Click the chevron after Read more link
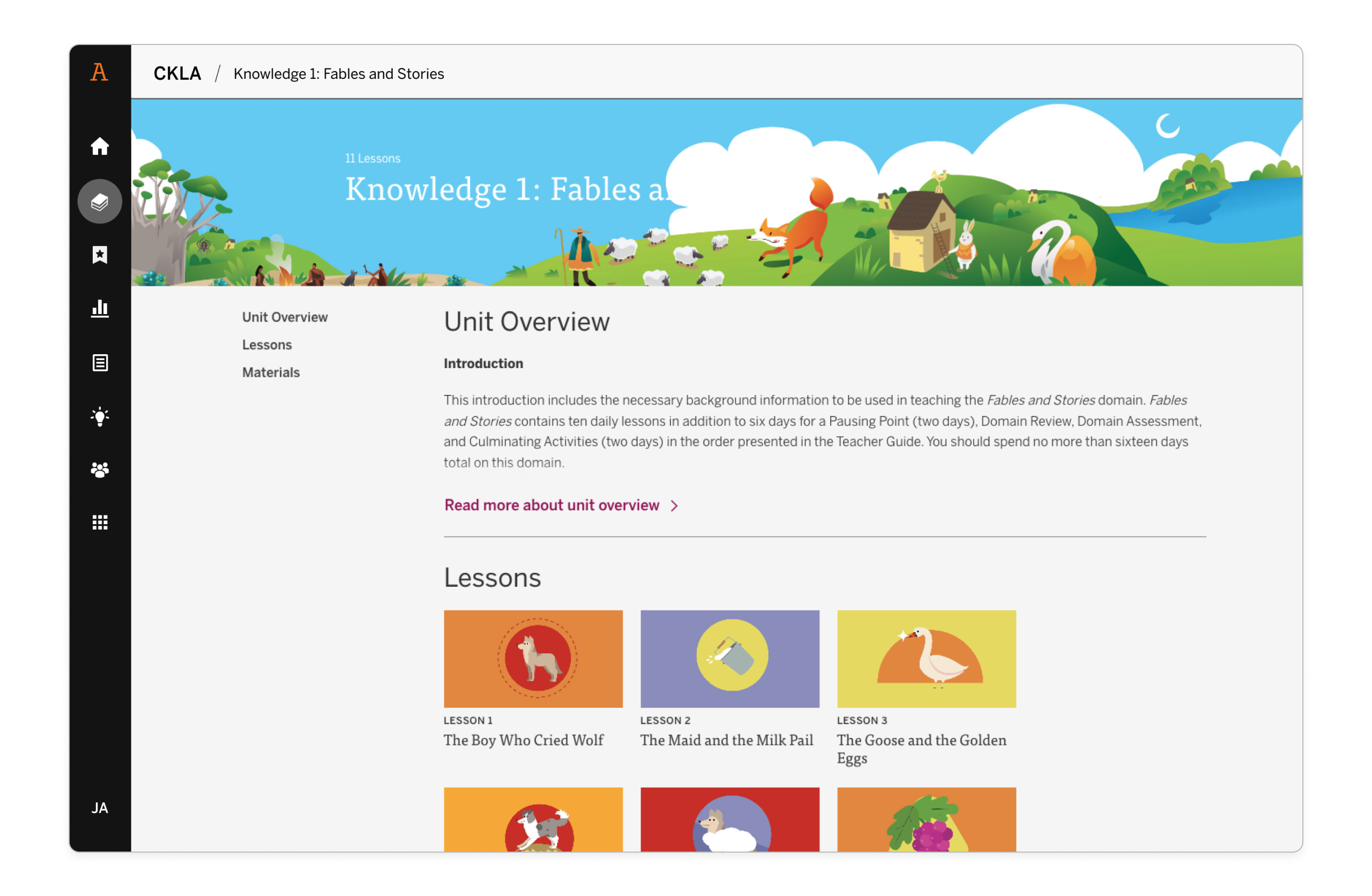The image size is (1372, 896). (x=674, y=506)
